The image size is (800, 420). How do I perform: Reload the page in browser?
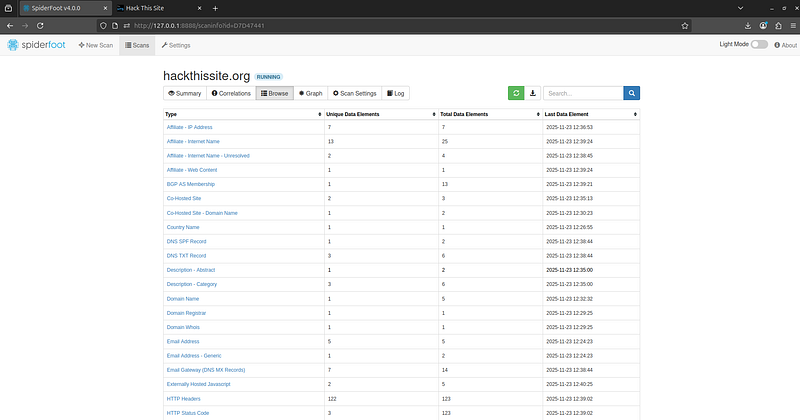tap(40, 26)
